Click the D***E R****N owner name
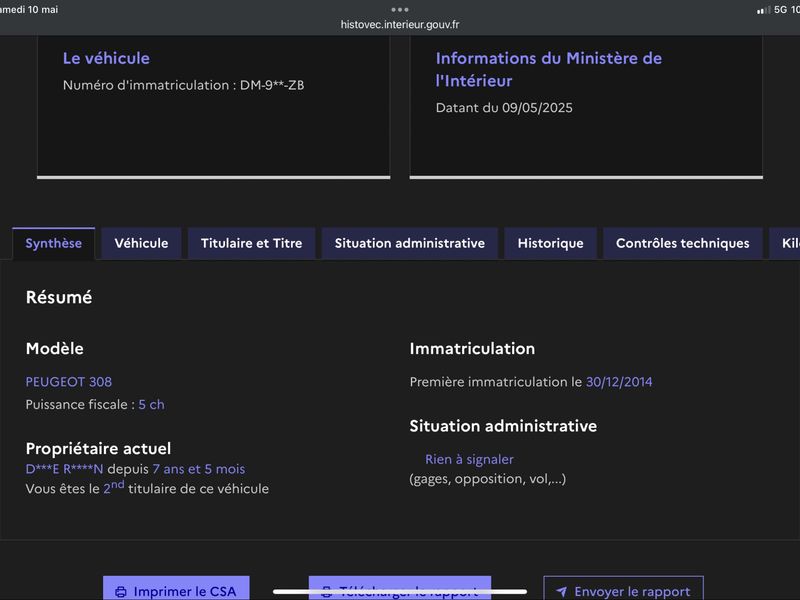The height and width of the screenshot is (600, 800). coord(64,469)
